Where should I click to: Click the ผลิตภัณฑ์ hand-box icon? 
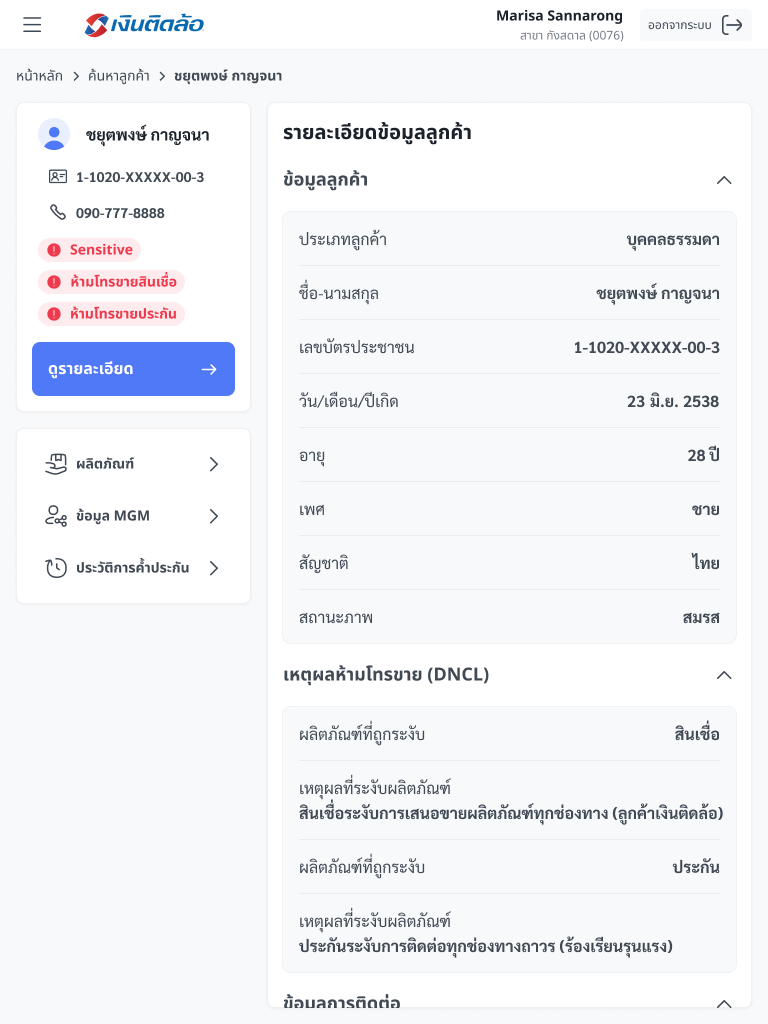tap(56, 464)
